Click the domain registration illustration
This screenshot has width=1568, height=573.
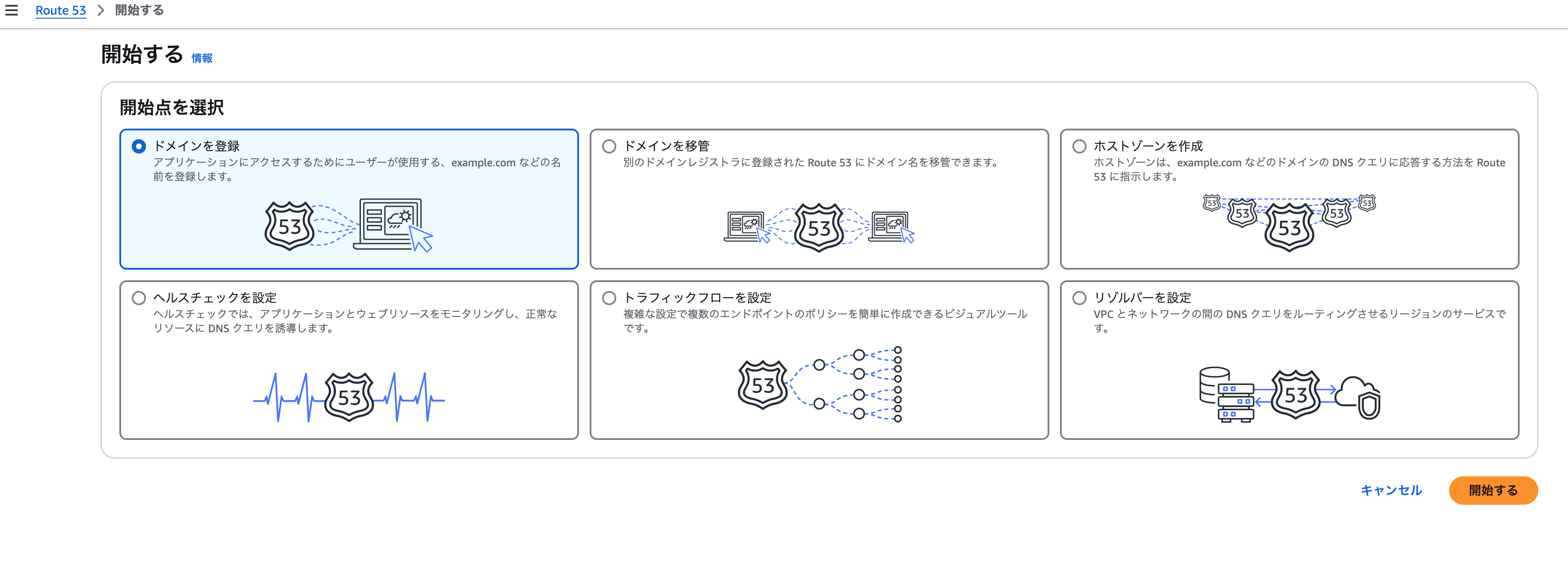[348, 225]
